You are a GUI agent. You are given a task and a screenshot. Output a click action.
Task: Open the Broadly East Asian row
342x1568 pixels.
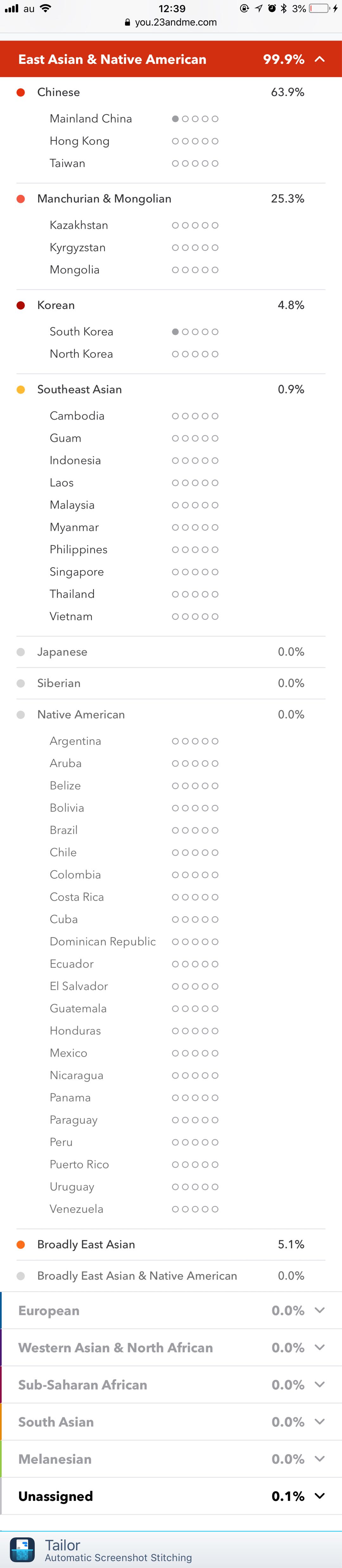click(171, 1244)
